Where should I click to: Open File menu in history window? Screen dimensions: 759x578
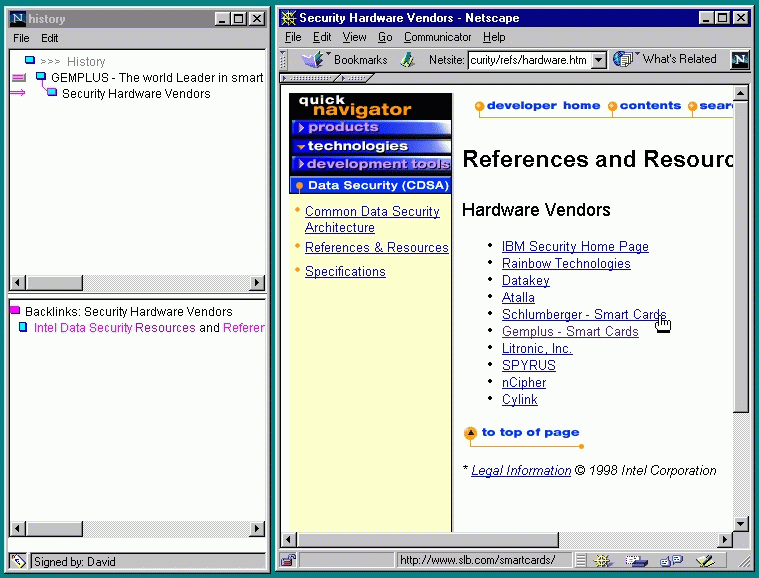(x=21, y=38)
